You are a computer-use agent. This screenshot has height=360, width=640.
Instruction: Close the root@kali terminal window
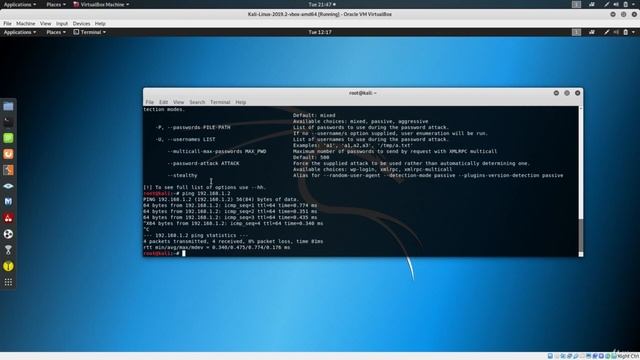578,93
